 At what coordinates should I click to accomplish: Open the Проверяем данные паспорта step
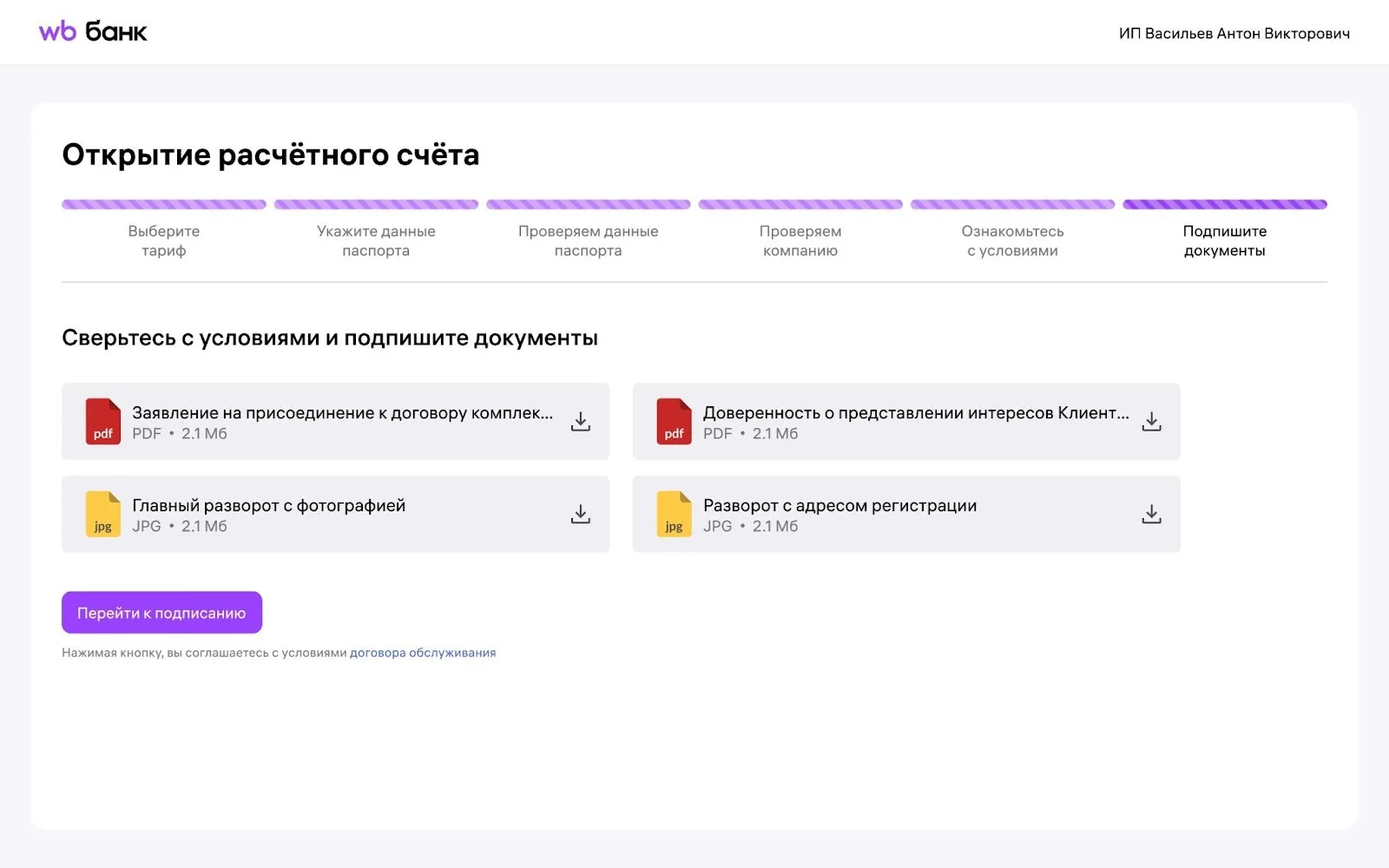(x=588, y=240)
